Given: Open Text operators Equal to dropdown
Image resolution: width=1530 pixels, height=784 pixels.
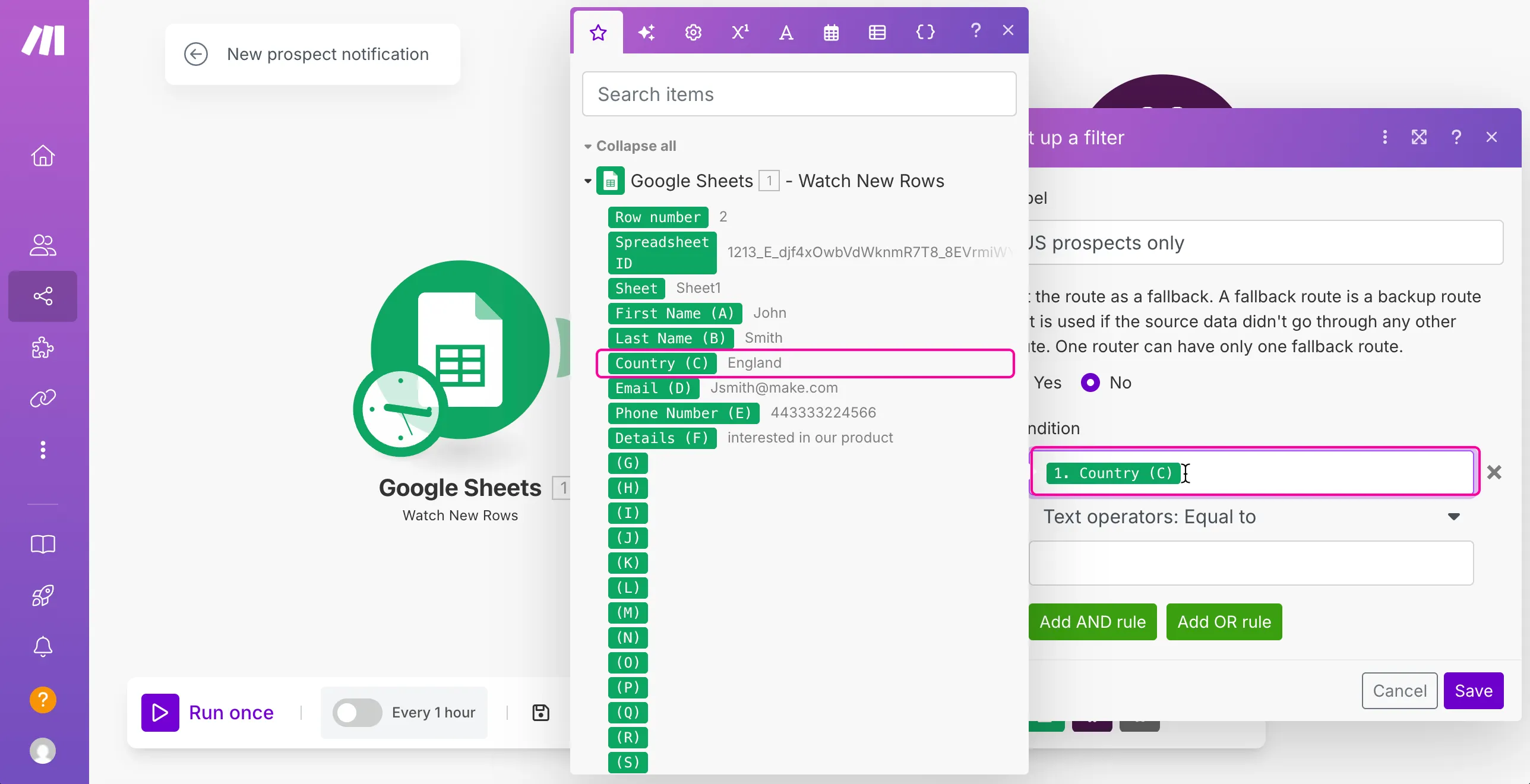Looking at the screenshot, I should coord(1251,517).
